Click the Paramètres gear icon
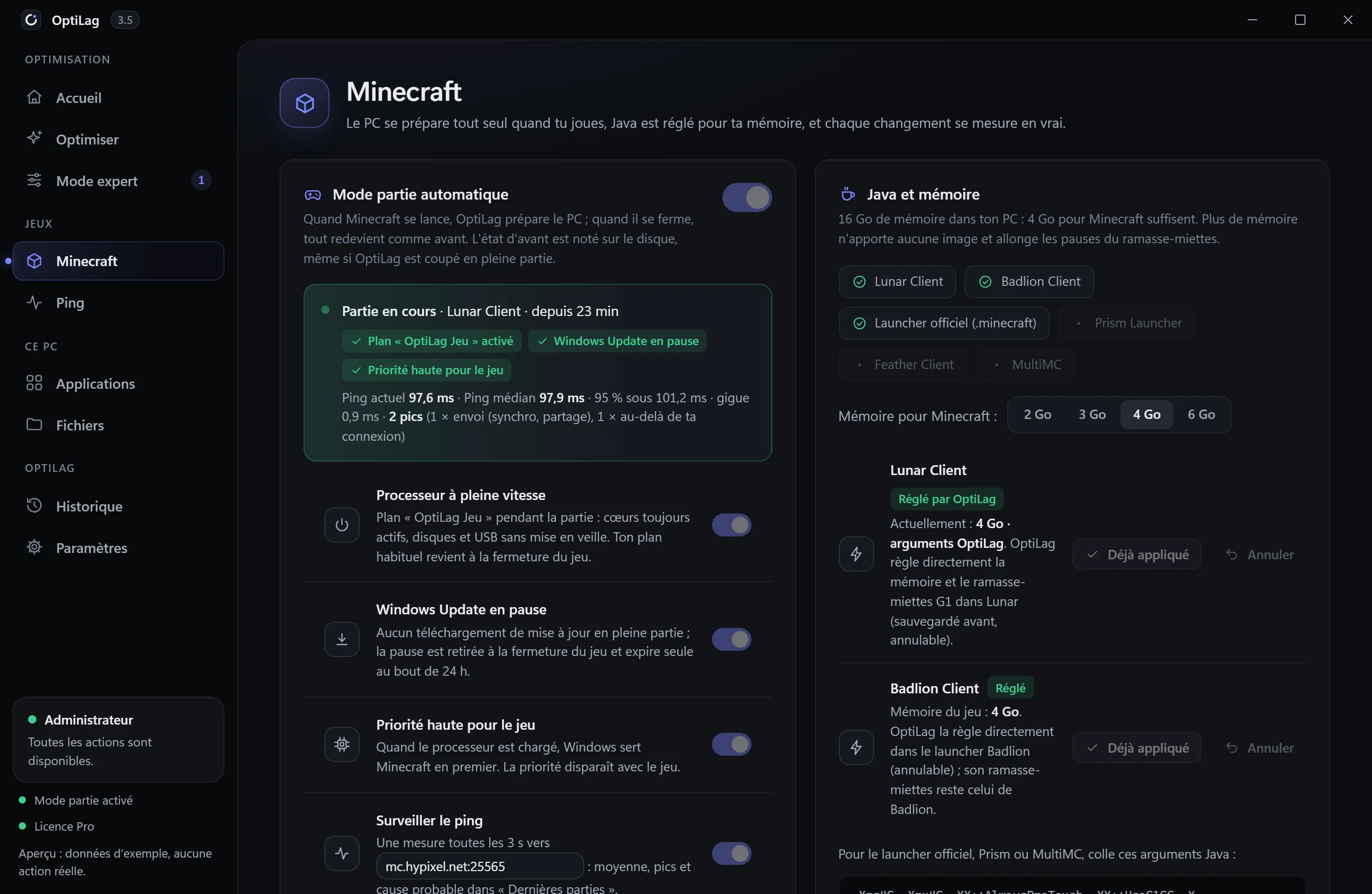The width and height of the screenshot is (1372, 894). pos(35,547)
